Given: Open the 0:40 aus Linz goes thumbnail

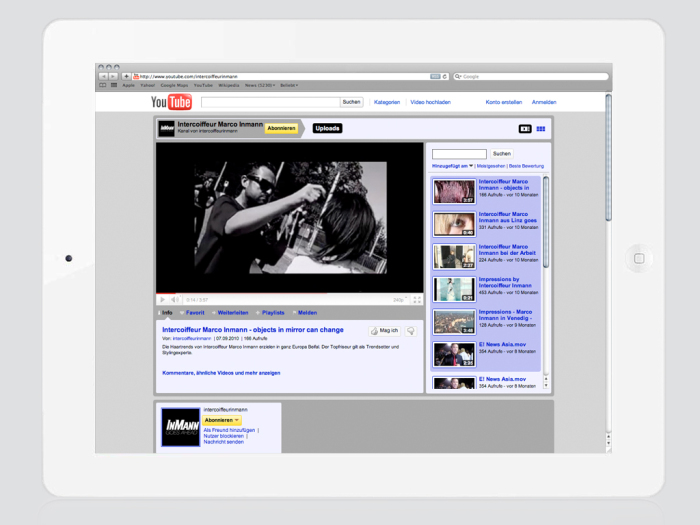Looking at the screenshot, I should click(454, 224).
